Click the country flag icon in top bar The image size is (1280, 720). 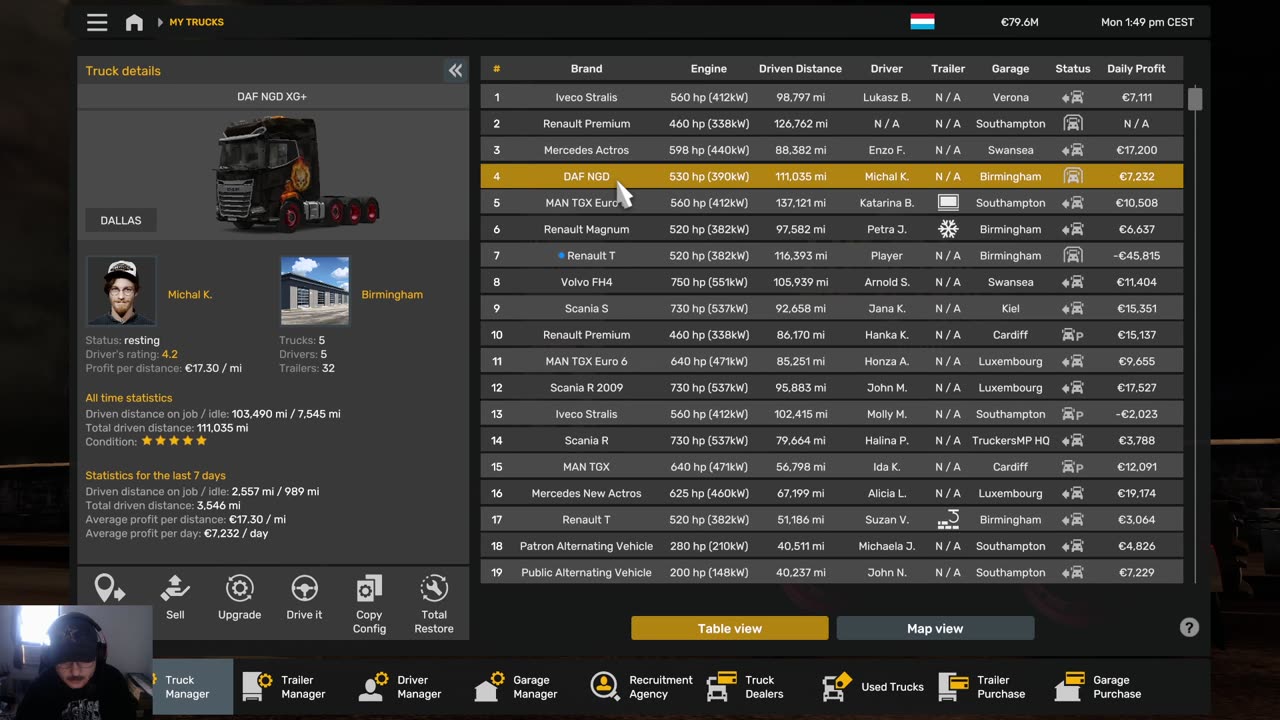922,22
